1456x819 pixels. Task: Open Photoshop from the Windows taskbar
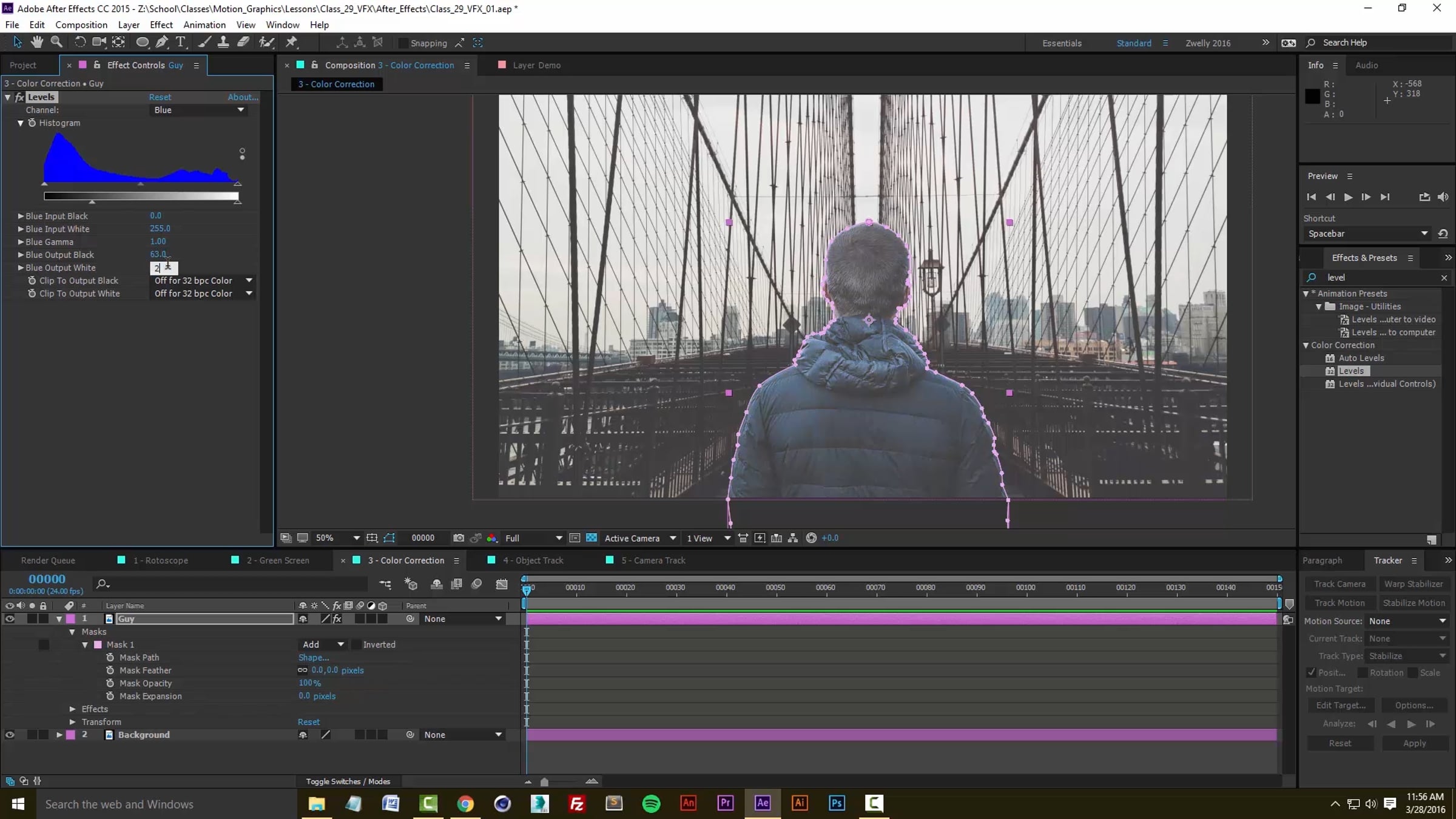pos(837,804)
